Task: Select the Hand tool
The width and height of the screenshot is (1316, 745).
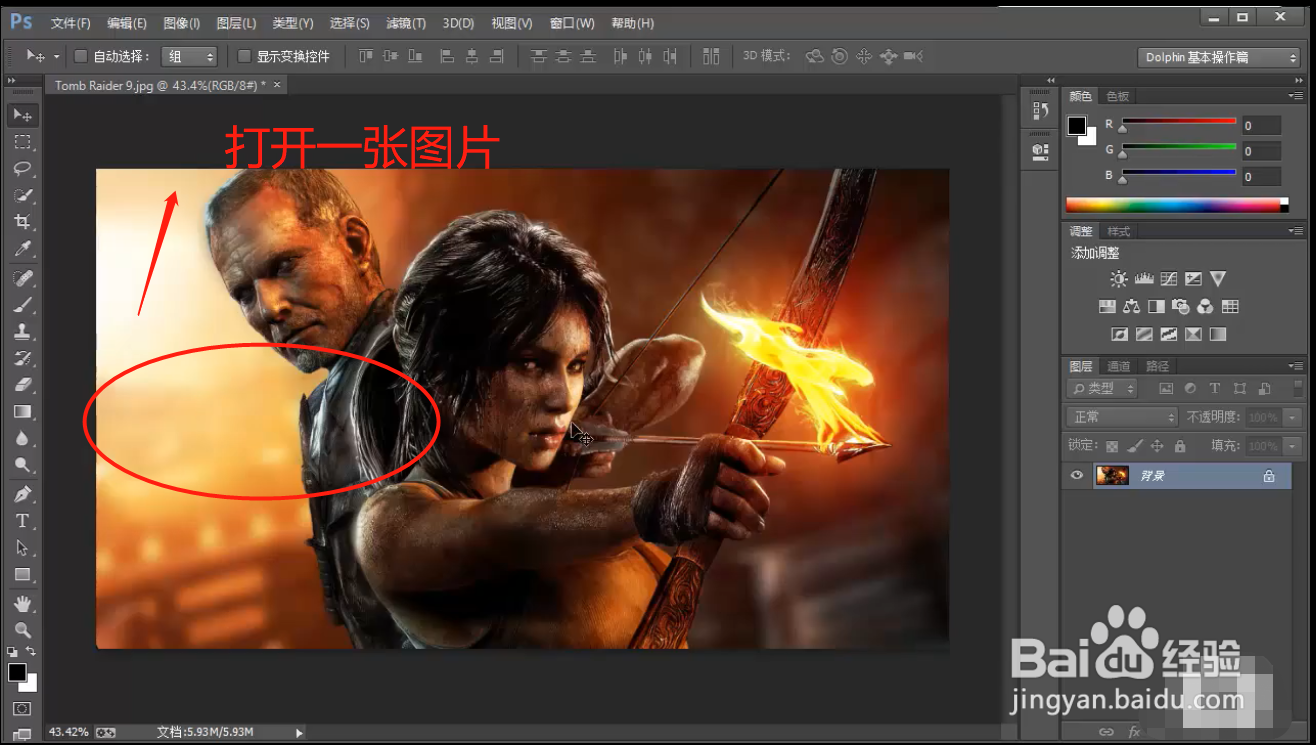Action: [22, 604]
